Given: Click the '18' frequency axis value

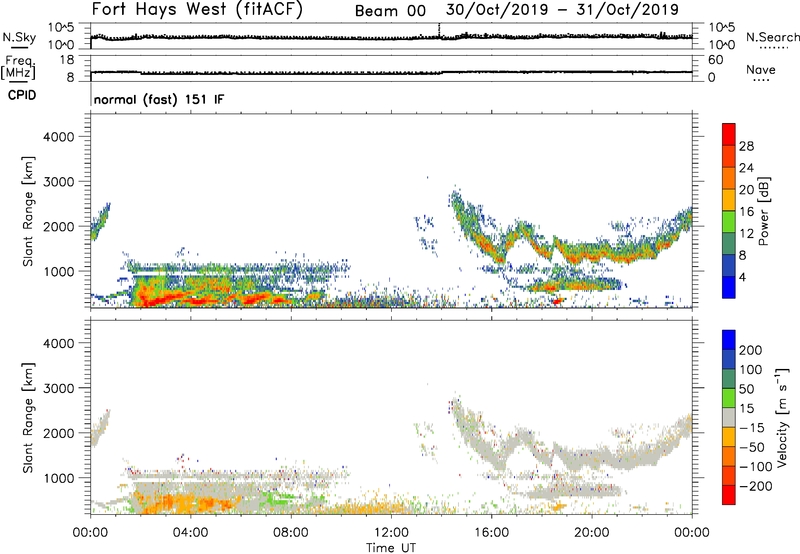Looking at the screenshot, I should (x=67, y=60).
